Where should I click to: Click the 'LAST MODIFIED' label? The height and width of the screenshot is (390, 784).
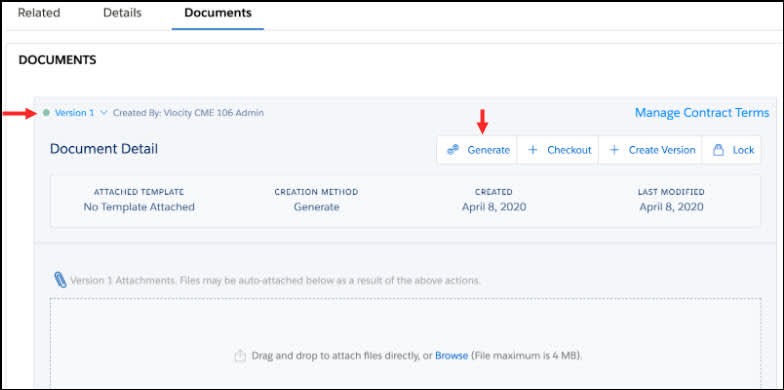[x=672, y=192]
